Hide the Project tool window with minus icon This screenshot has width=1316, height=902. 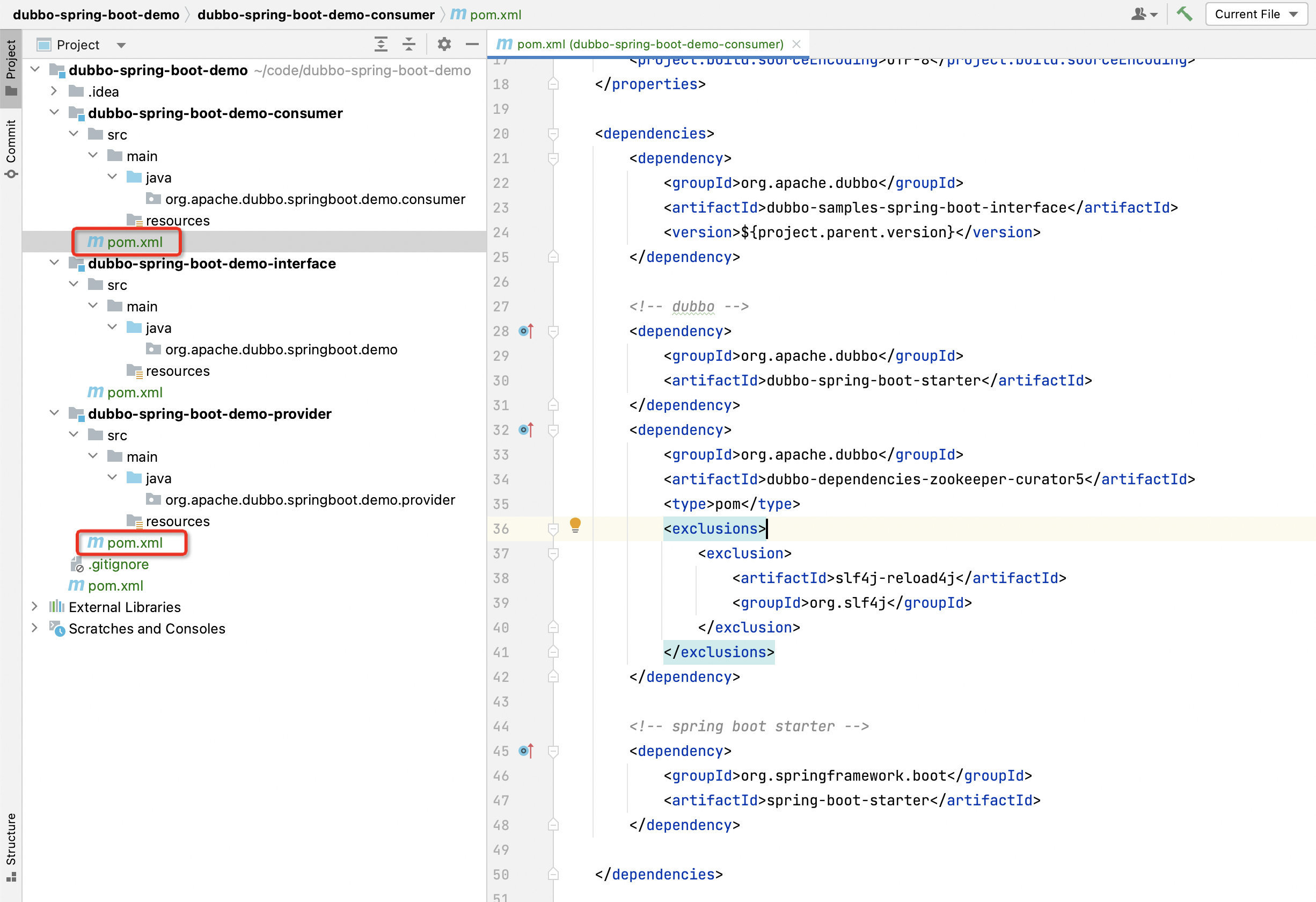point(472,44)
